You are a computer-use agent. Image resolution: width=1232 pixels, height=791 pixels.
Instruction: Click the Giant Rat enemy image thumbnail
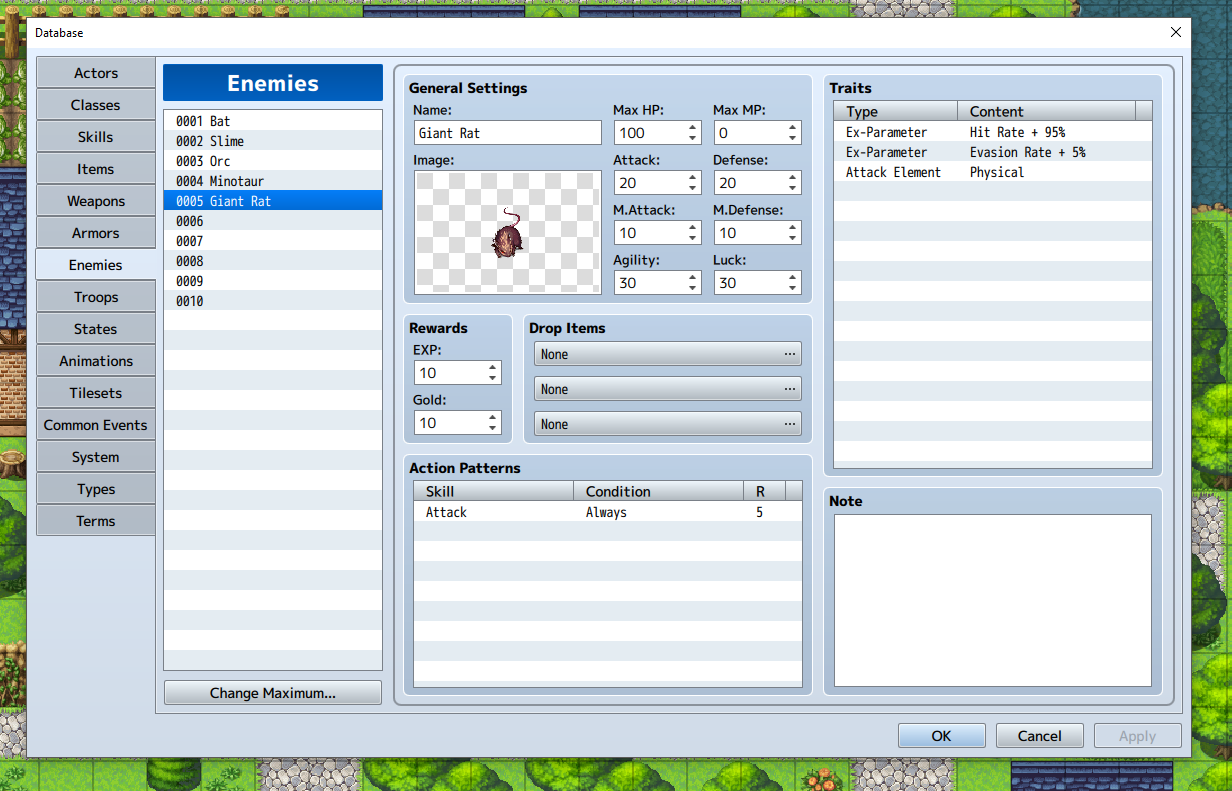coord(508,232)
